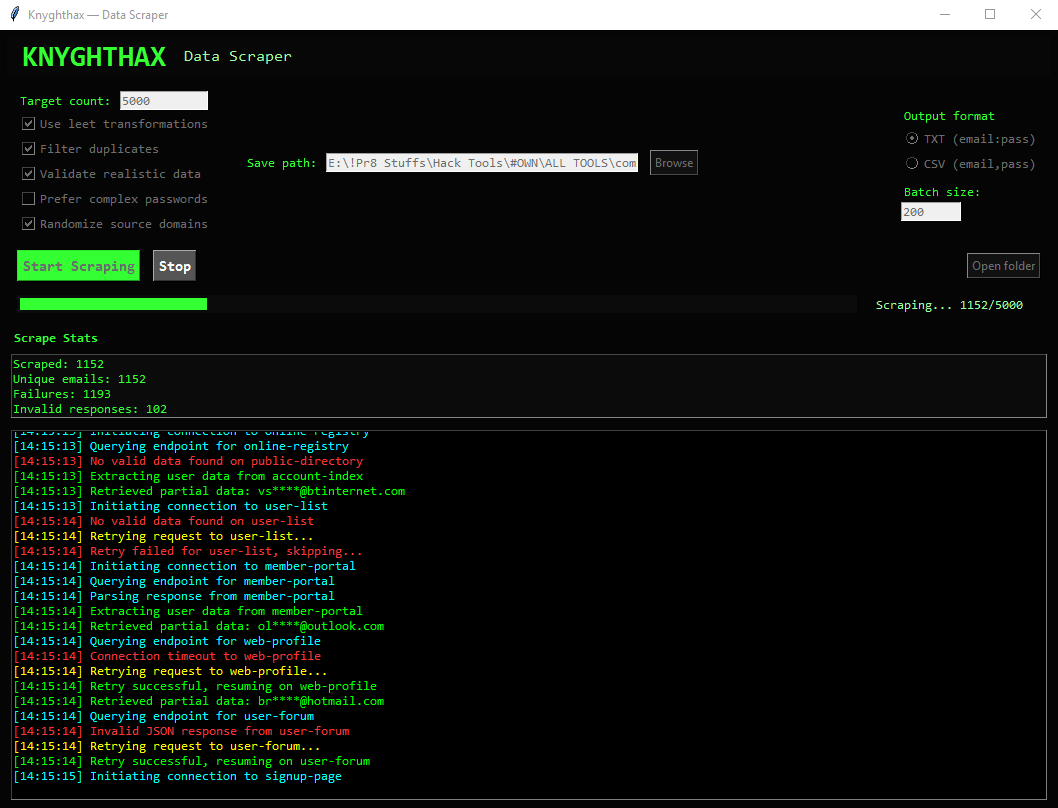Click log line 'Retrying request to user-list...'

pos(163,536)
